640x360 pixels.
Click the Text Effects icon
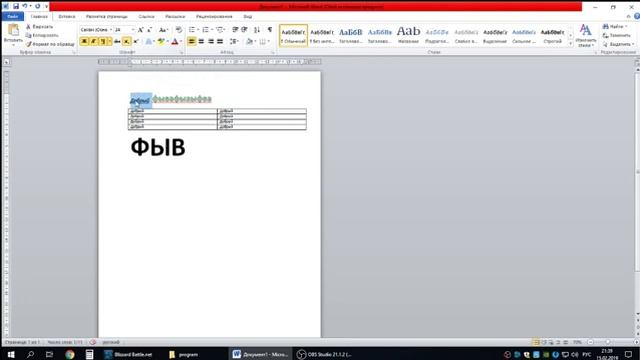[x=149, y=41]
